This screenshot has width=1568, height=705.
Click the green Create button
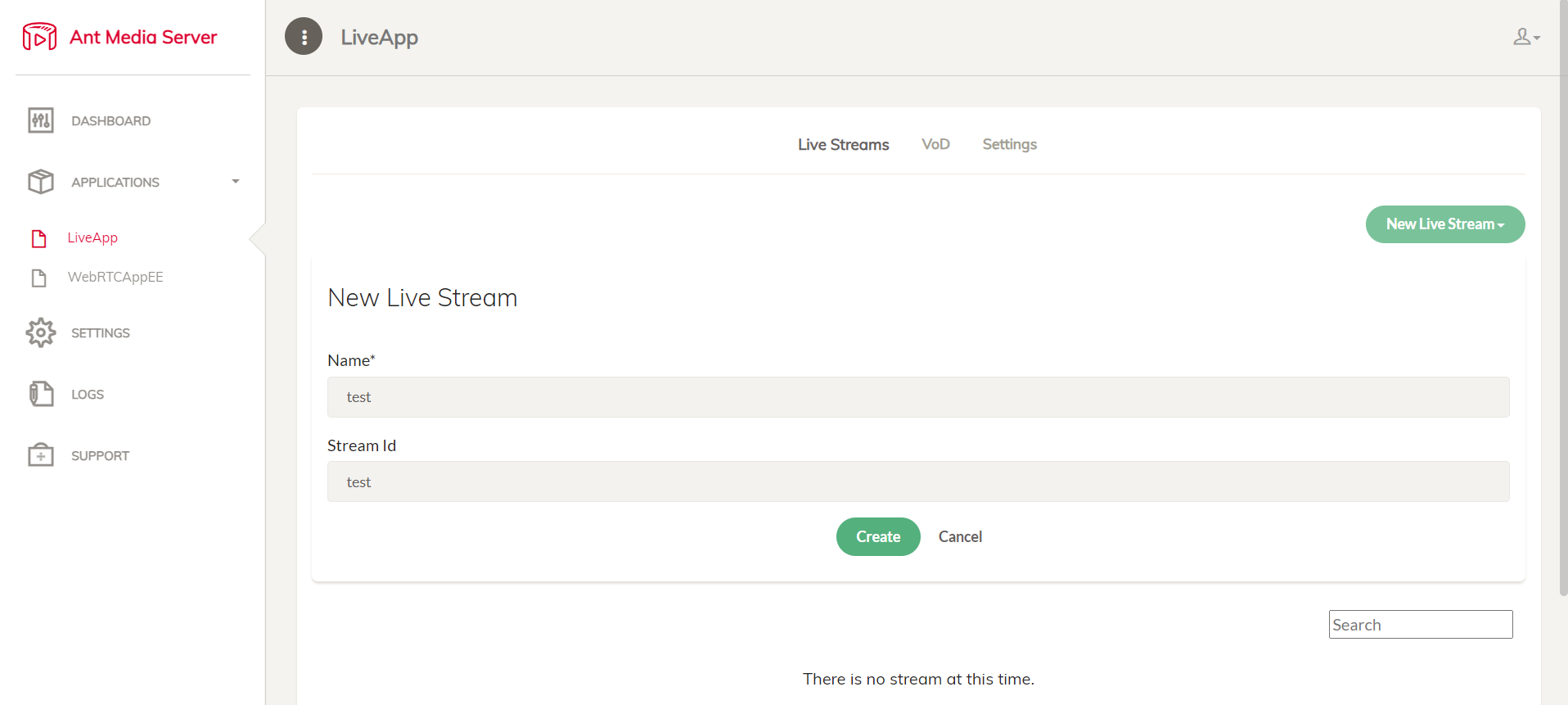tap(878, 536)
